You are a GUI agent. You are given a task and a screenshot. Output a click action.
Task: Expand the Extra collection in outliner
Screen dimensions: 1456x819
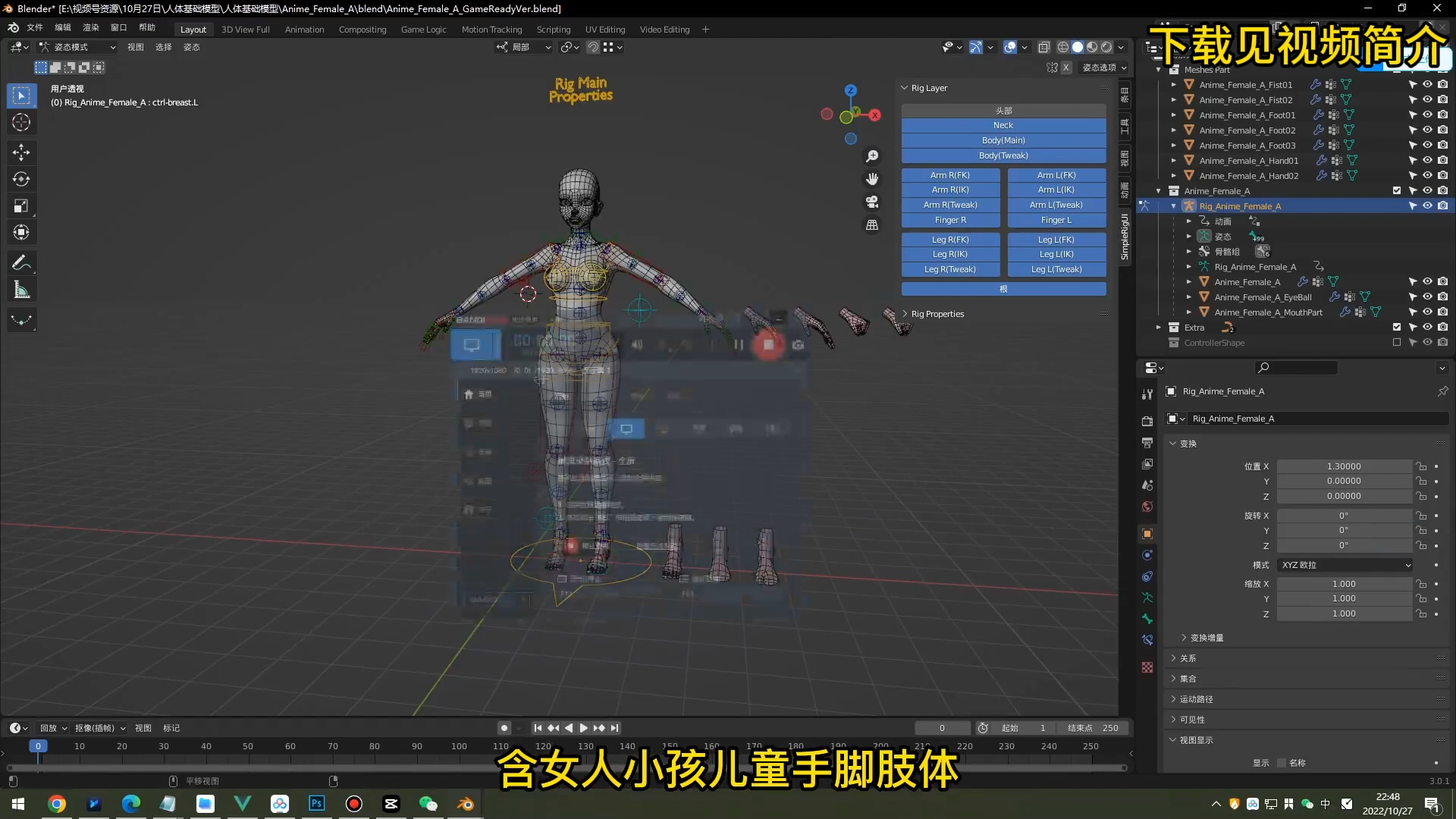(x=1159, y=328)
